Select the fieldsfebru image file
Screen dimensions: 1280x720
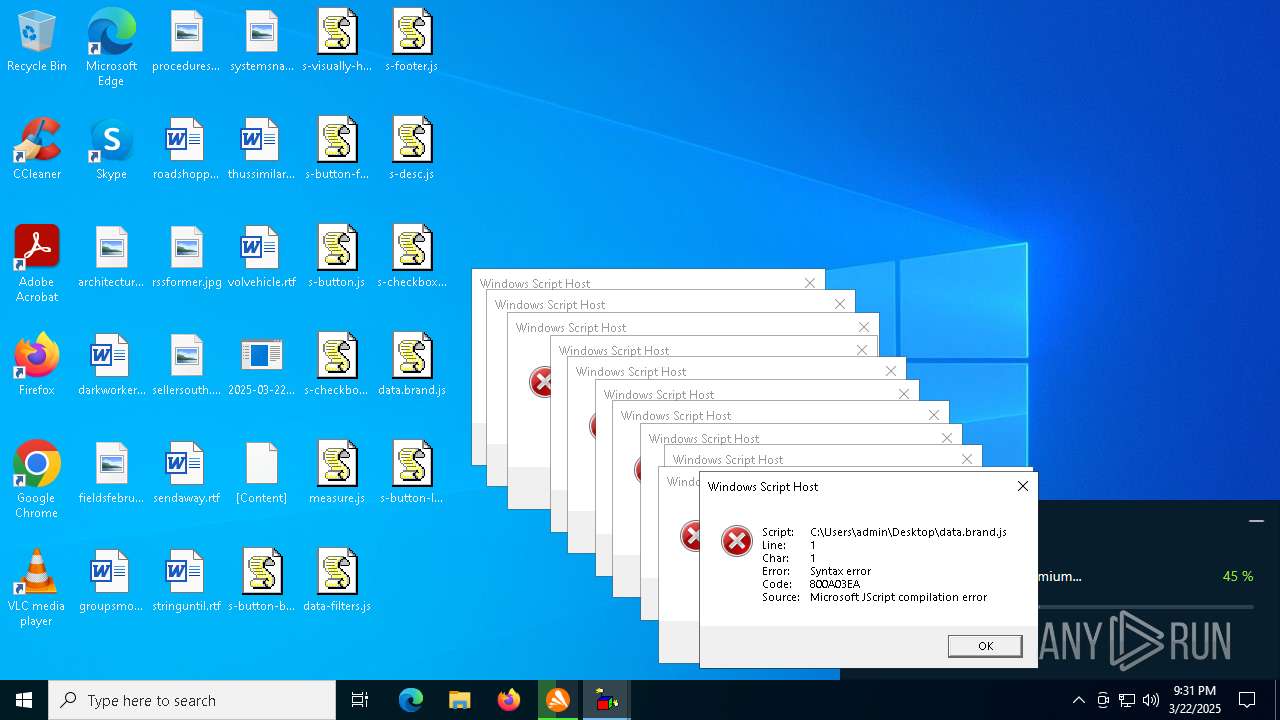point(111,473)
